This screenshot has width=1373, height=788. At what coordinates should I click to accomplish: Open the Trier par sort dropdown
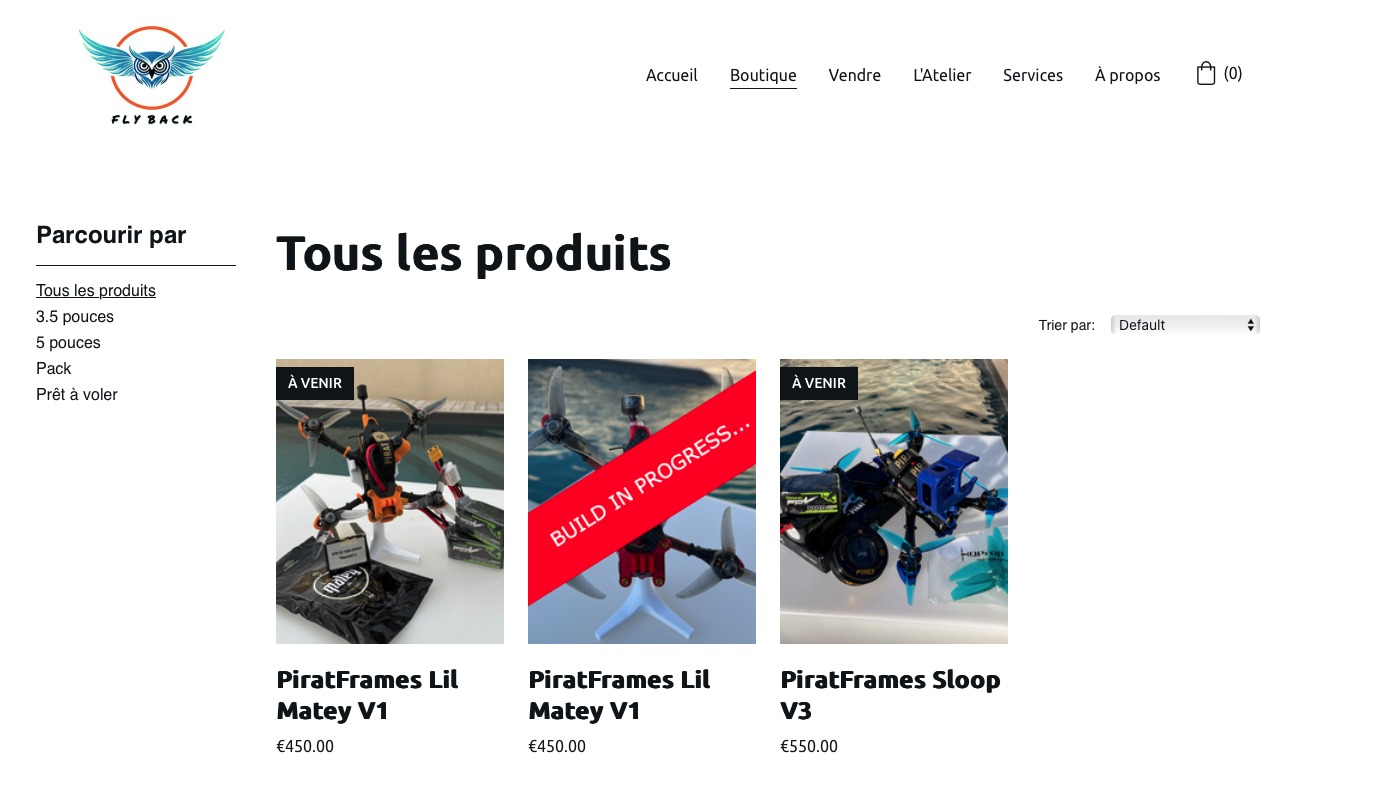tap(1185, 325)
